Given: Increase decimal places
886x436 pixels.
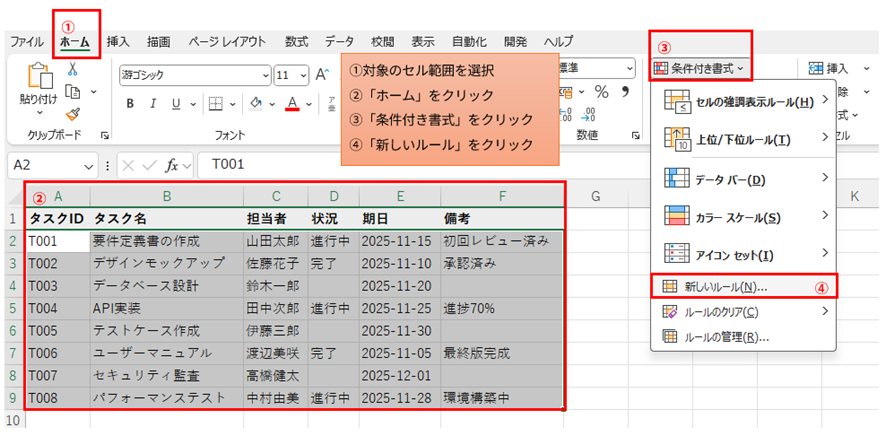Looking at the screenshot, I should tap(567, 115).
